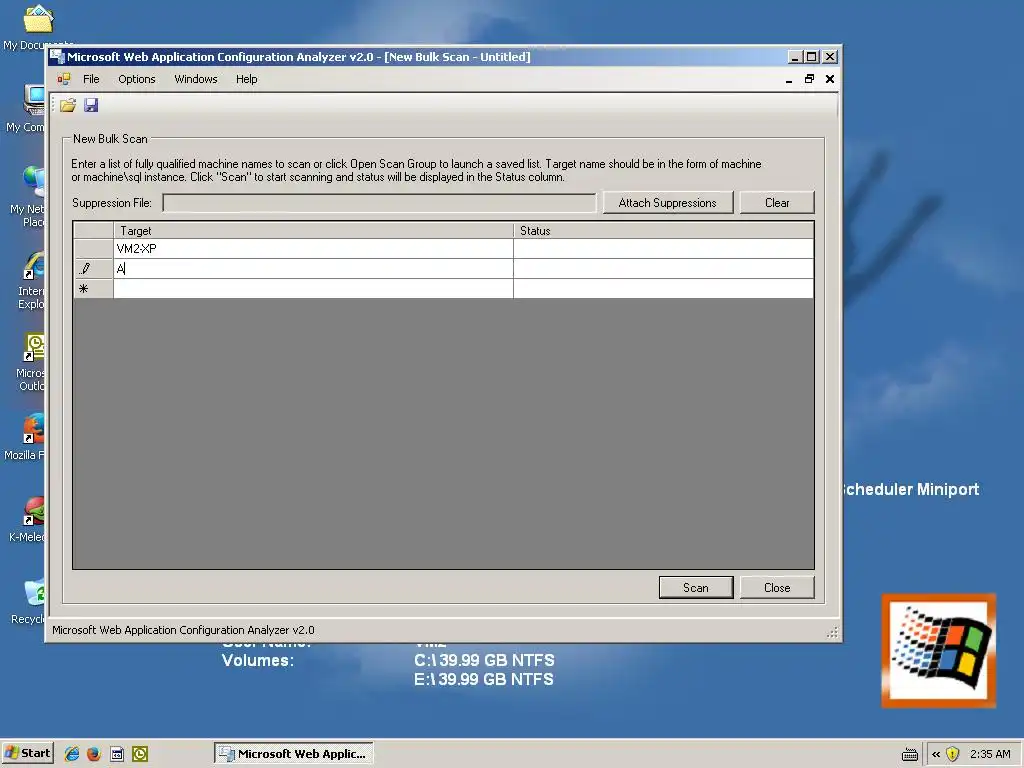Open the Help menu
The width and height of the screenshot is (1024, 768).
[246, 79]
